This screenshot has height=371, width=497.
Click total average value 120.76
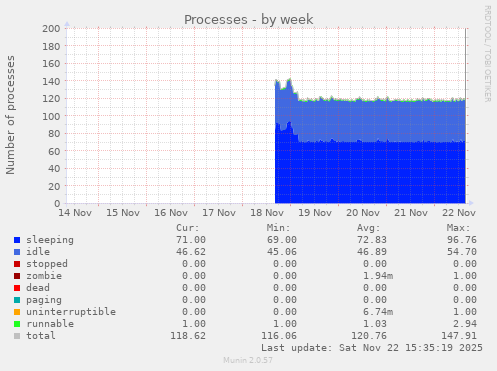click(x=369, y=336)
